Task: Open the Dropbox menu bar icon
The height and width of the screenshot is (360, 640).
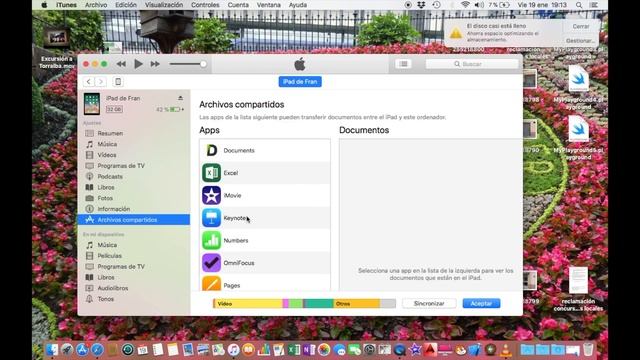Action: (x=421, y=5)
